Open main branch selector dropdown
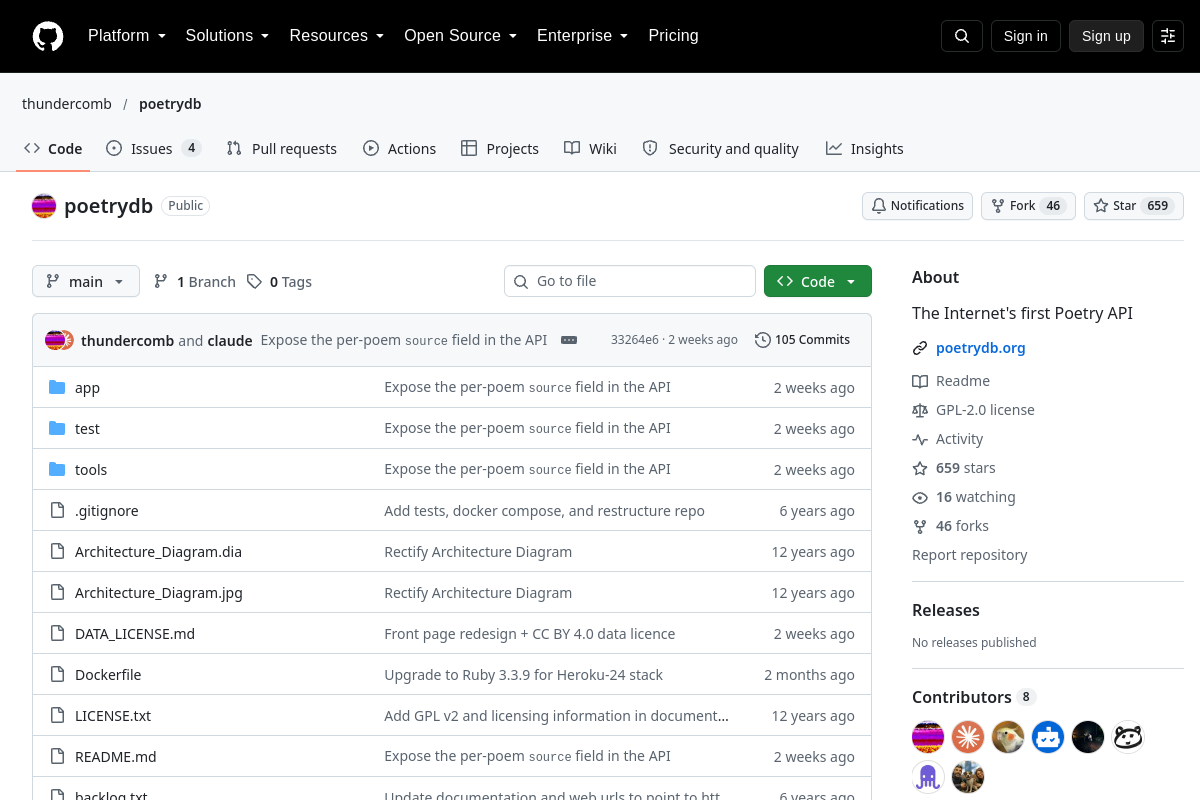 pos(86,281)
